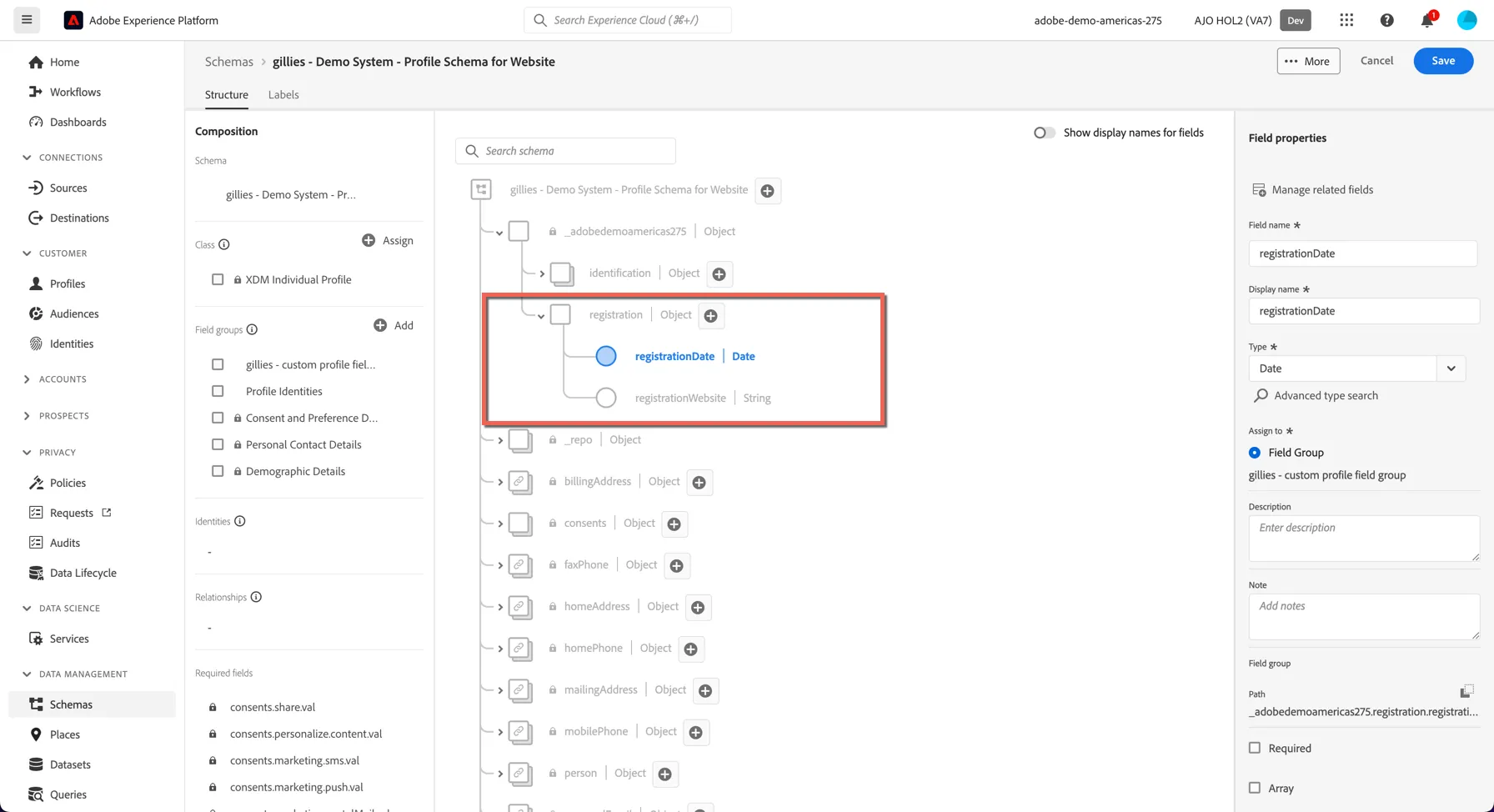Open the Schemas breadcrumb link

click(229, 62)
